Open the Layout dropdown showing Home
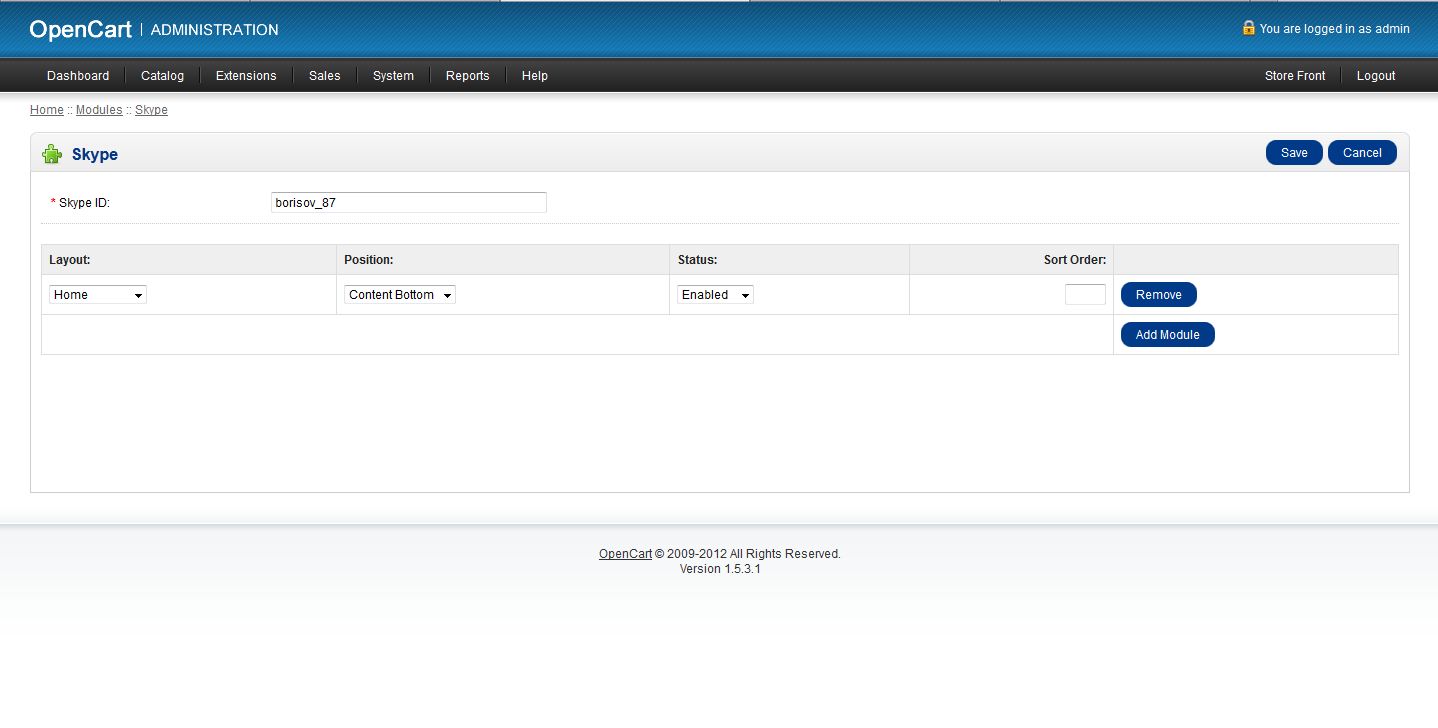This screenshot has width=1438, height=728. [98, 295]
